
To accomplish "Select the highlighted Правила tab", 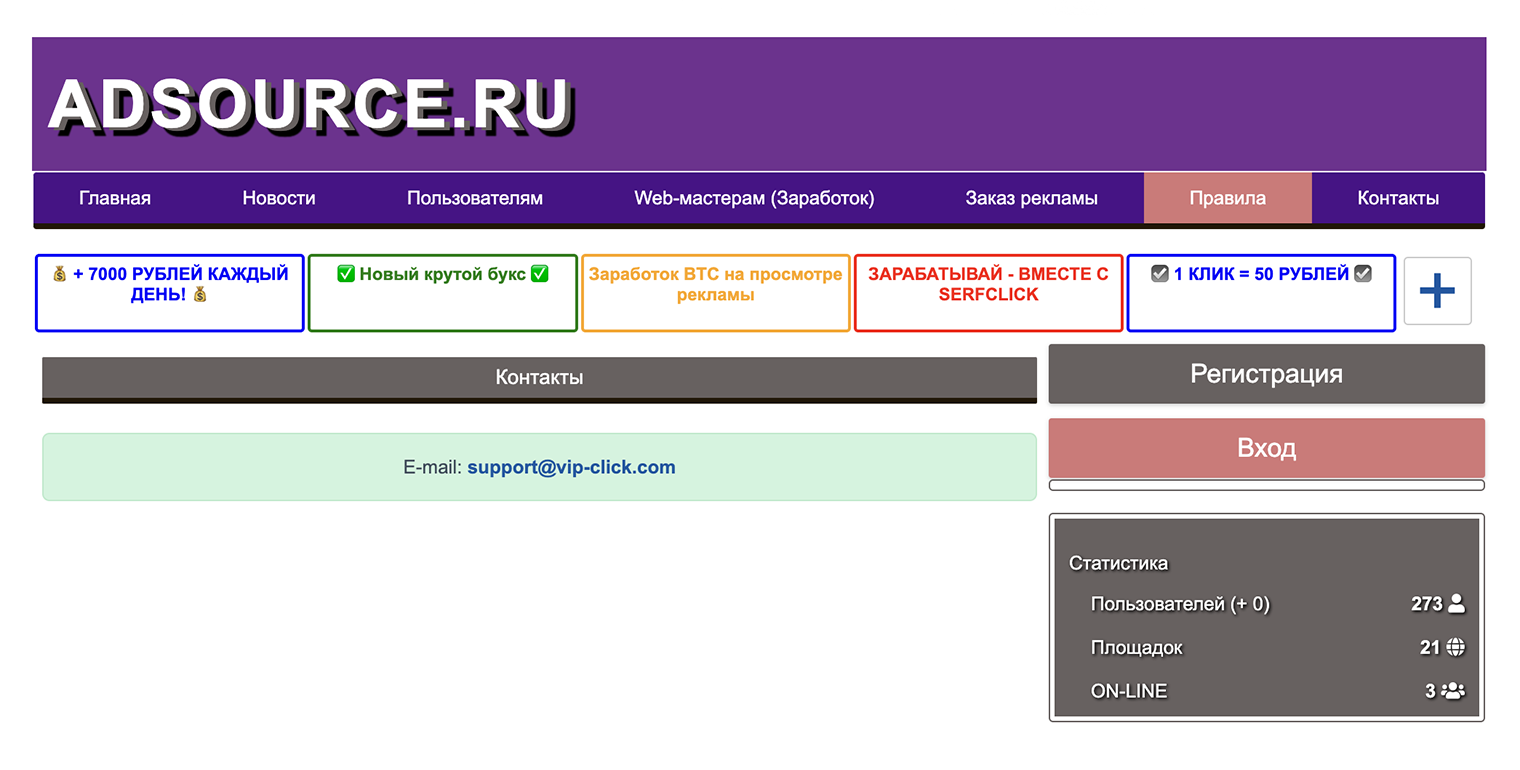I will (x=1228, y=198).
